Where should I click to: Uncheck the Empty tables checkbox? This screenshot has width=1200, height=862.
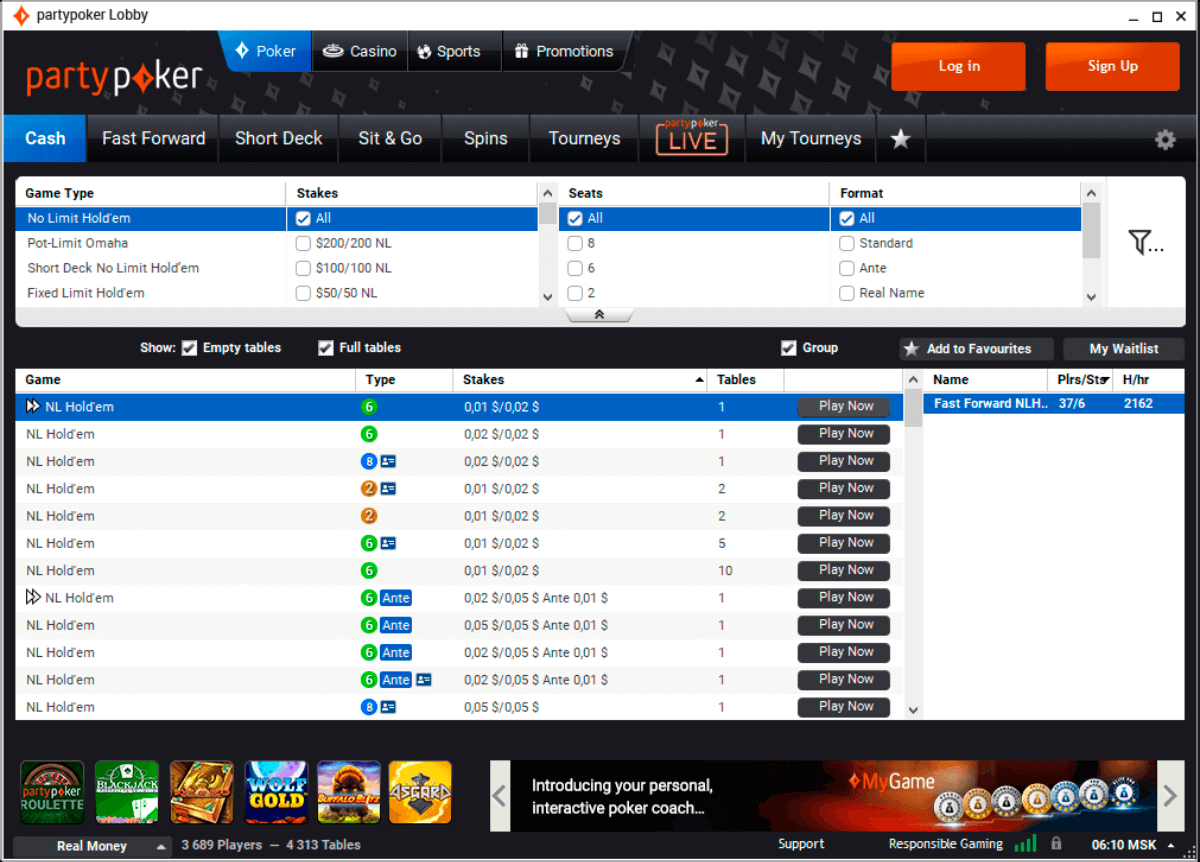(x=190, y=348)
